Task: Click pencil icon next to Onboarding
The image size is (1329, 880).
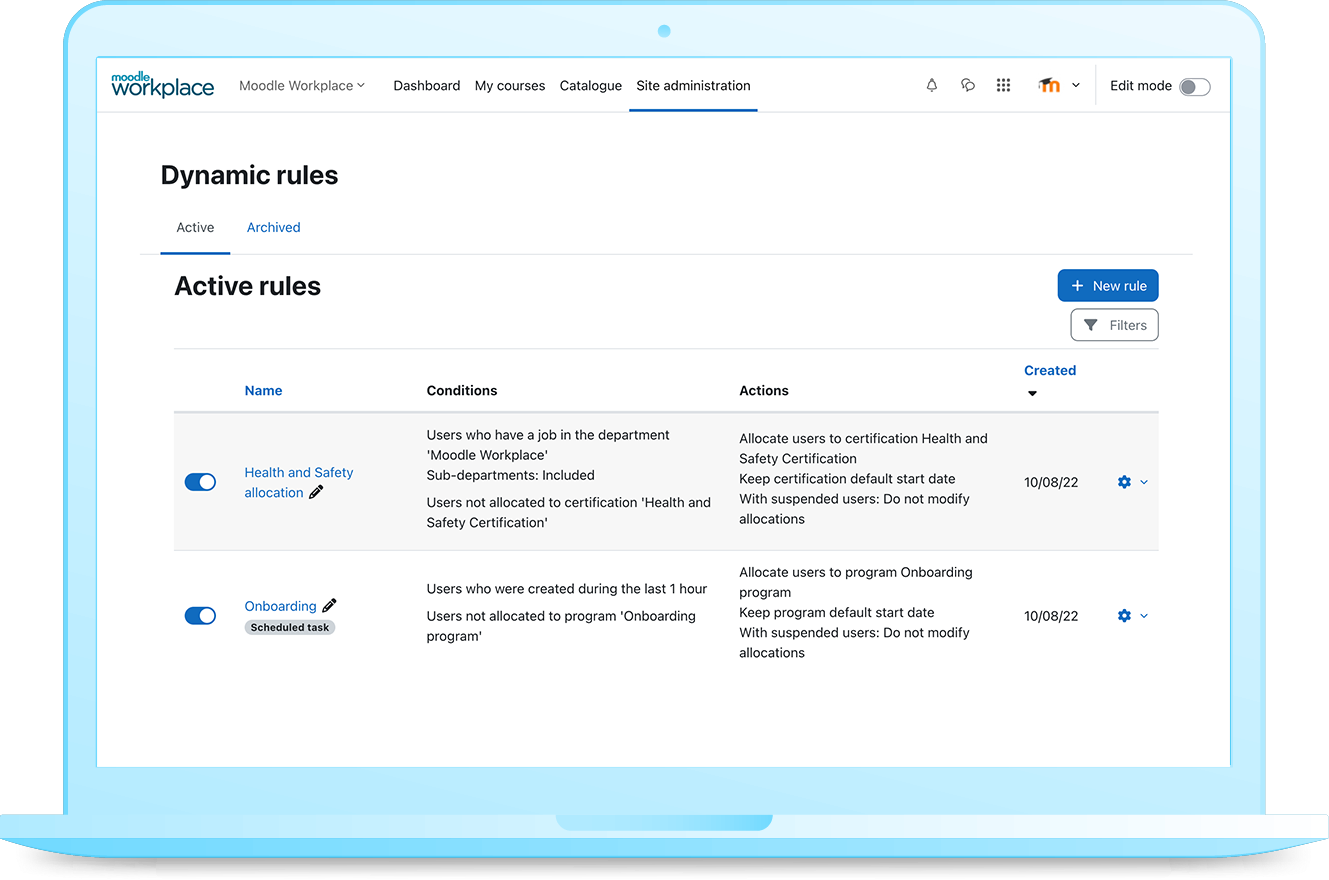Action: 329,605
